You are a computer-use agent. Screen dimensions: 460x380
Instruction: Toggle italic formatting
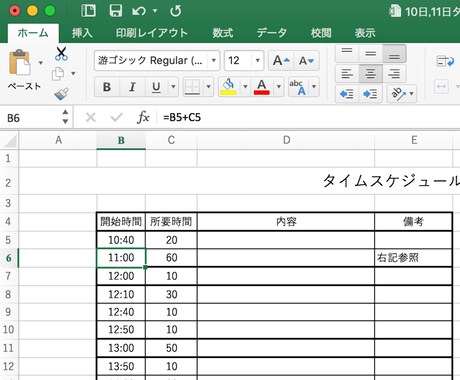pyautogui.click(x=132, y=87)
